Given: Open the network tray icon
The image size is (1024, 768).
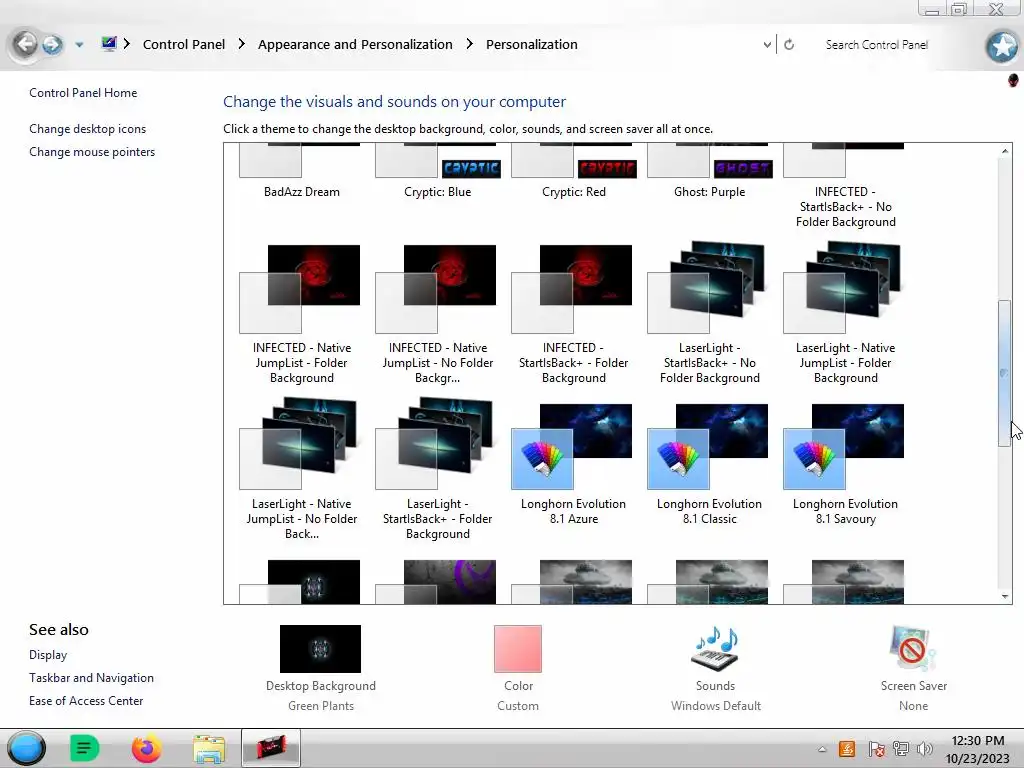Looking at the screenshot, I should pyautogui.click(x=901, y=748).
